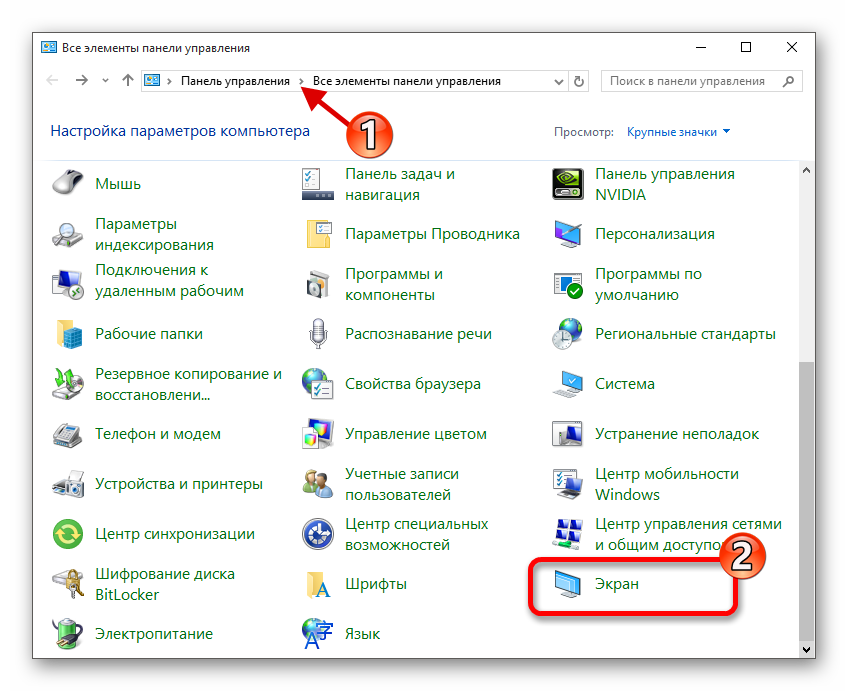The height and width of the screenshot is (691, 848).
Task: Open the Экран display link
Action: point(616,584)
